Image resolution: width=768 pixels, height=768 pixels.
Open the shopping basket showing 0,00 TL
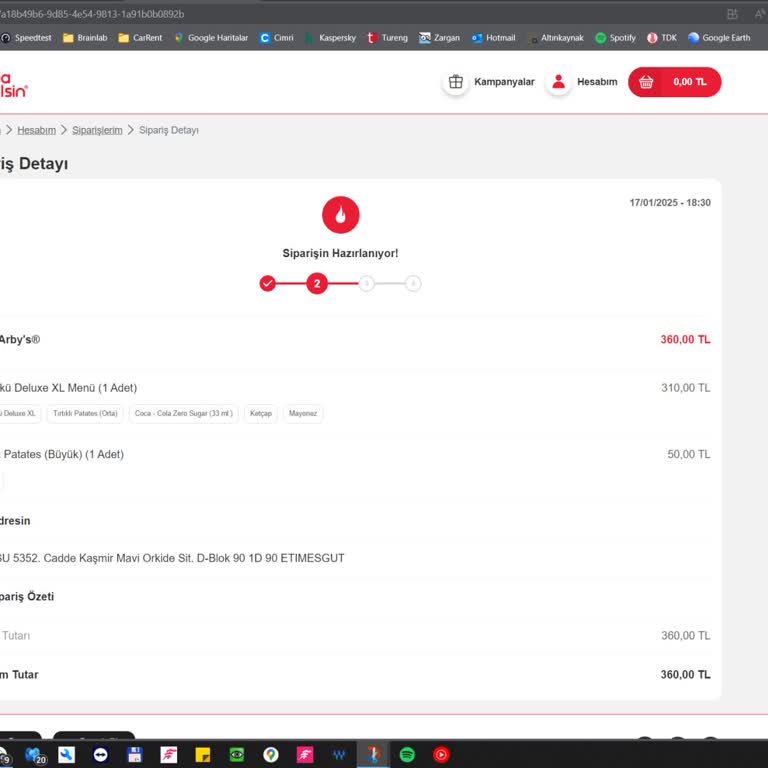[x=674, y=82]
